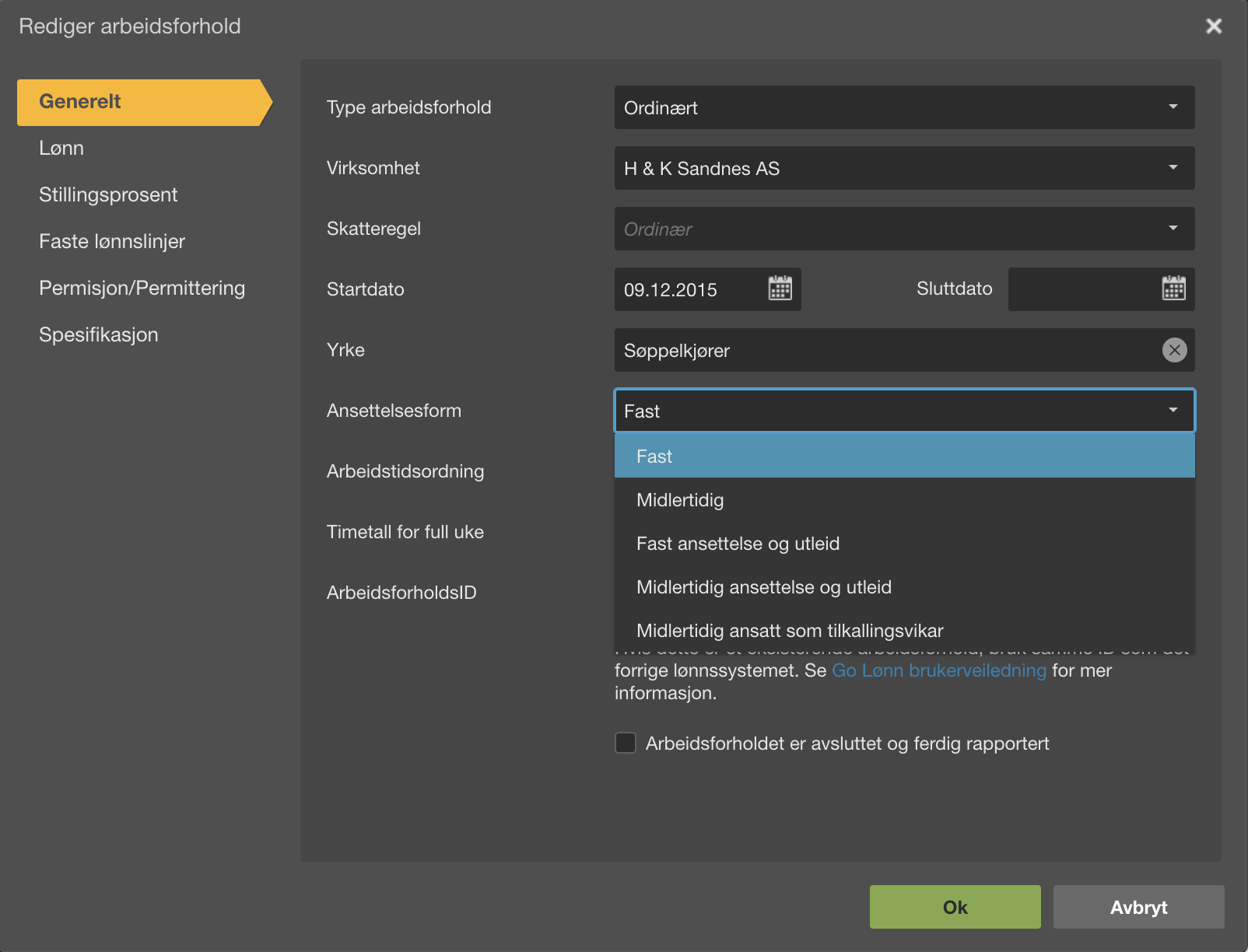
Task: Confirm changes with the Ok button
Action: click(955, 907)
